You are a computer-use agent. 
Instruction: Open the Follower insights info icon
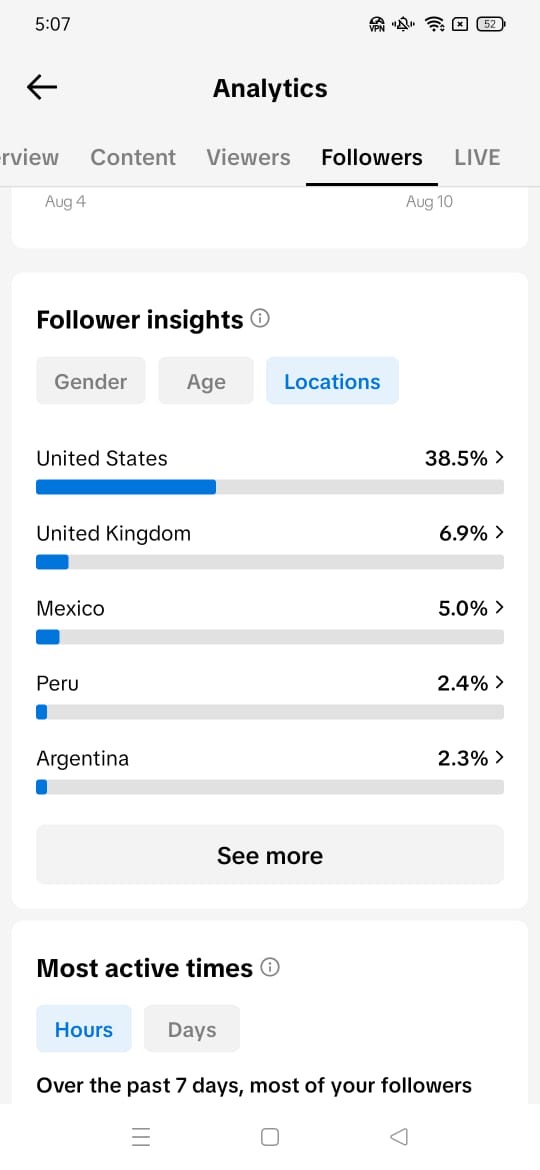click(x=260, y=319)
